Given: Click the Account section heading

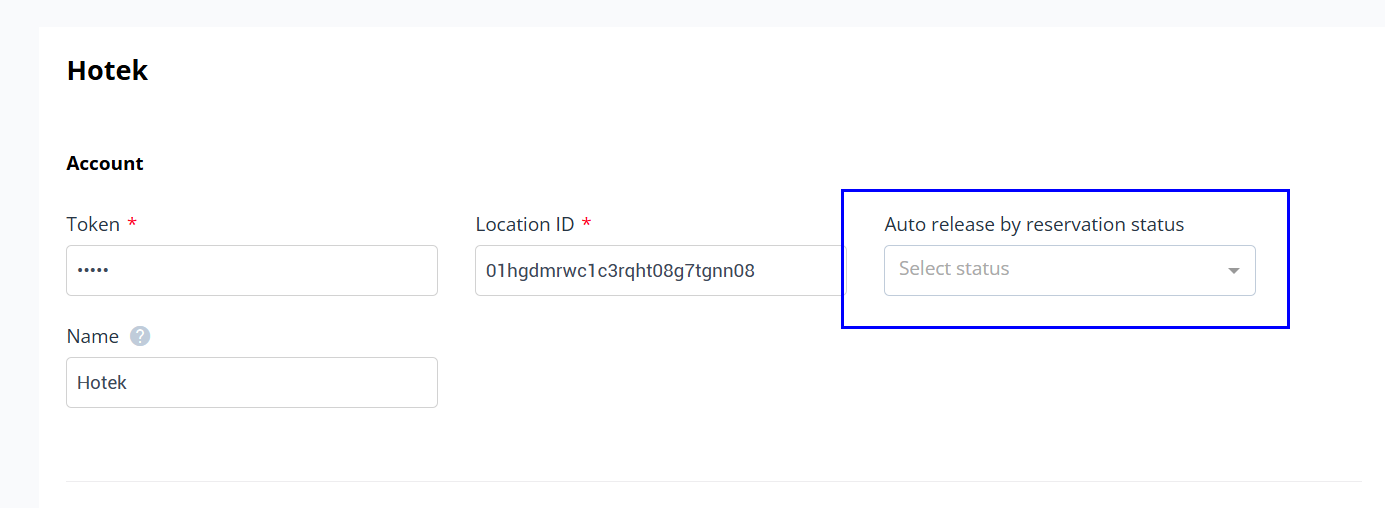Looking at the screenshot, I should coord(105,163).
